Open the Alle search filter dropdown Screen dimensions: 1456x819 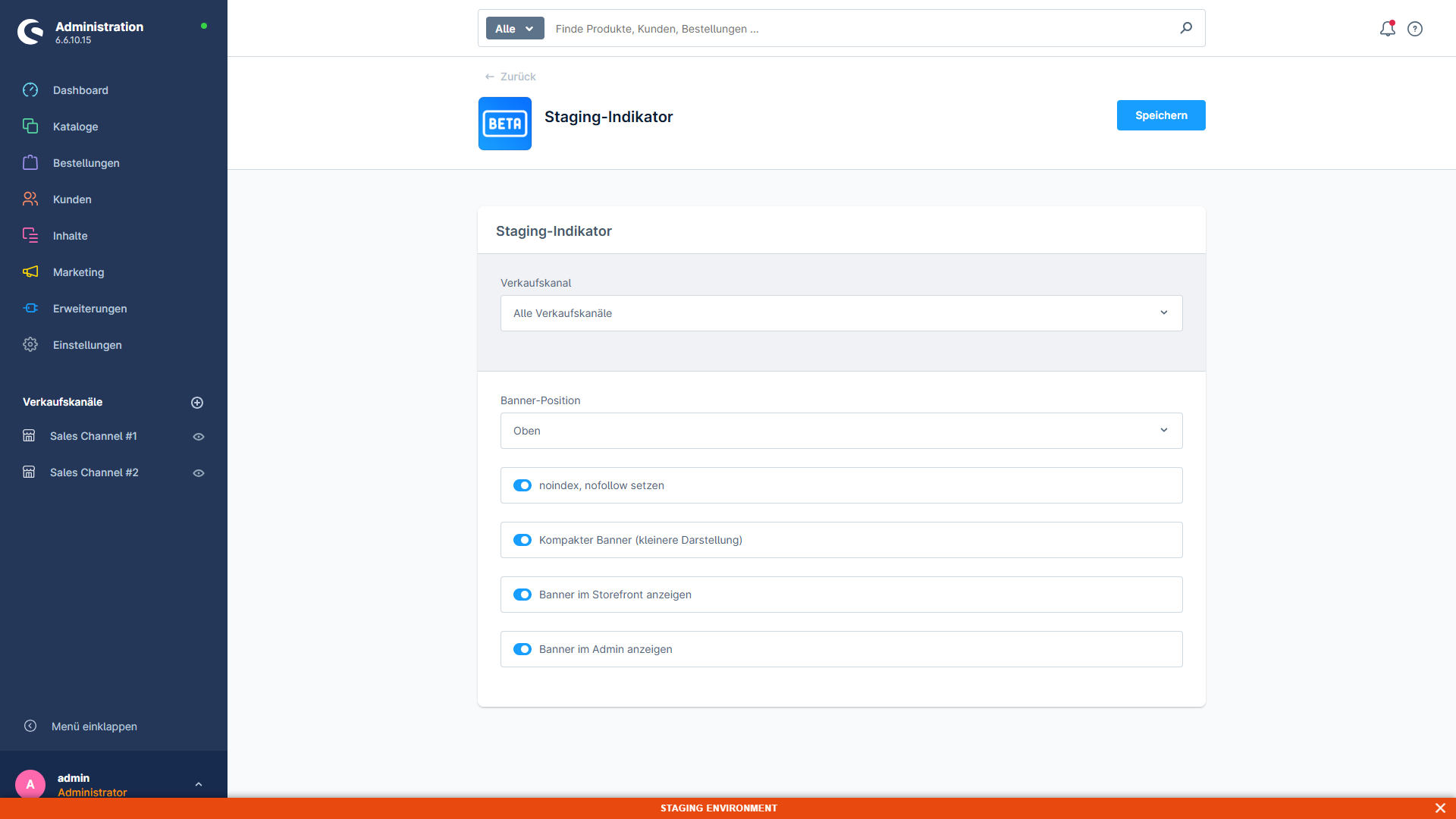(515, 28)
